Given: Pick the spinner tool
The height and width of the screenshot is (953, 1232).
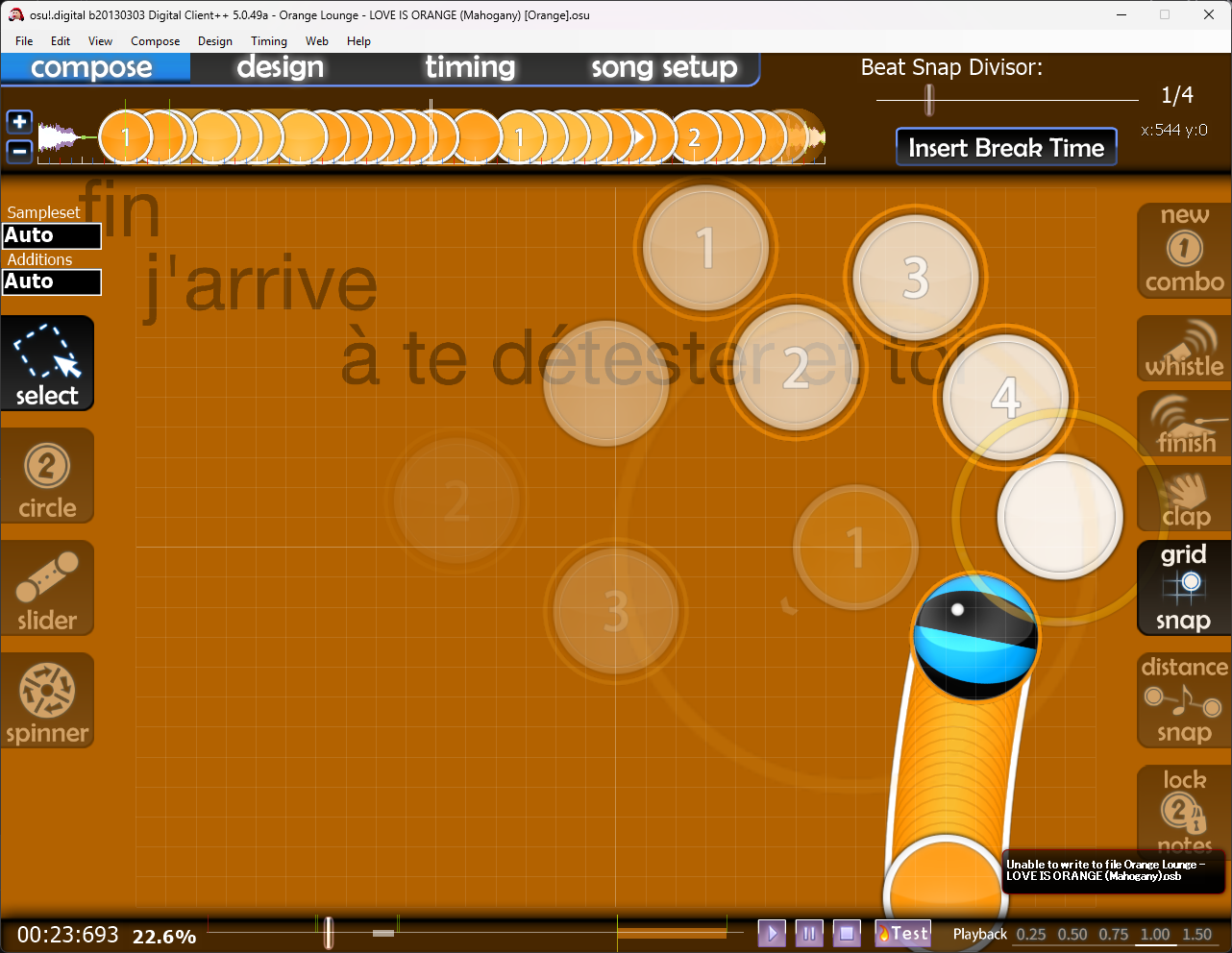Looking at the screenshot, I should tap(47, 700).
